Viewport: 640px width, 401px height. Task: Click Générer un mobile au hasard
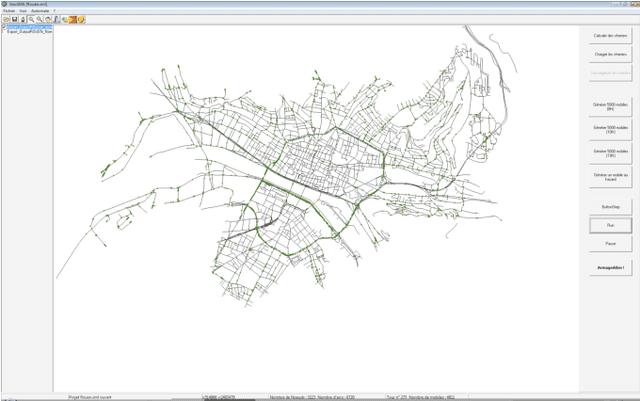coord(610,177)
